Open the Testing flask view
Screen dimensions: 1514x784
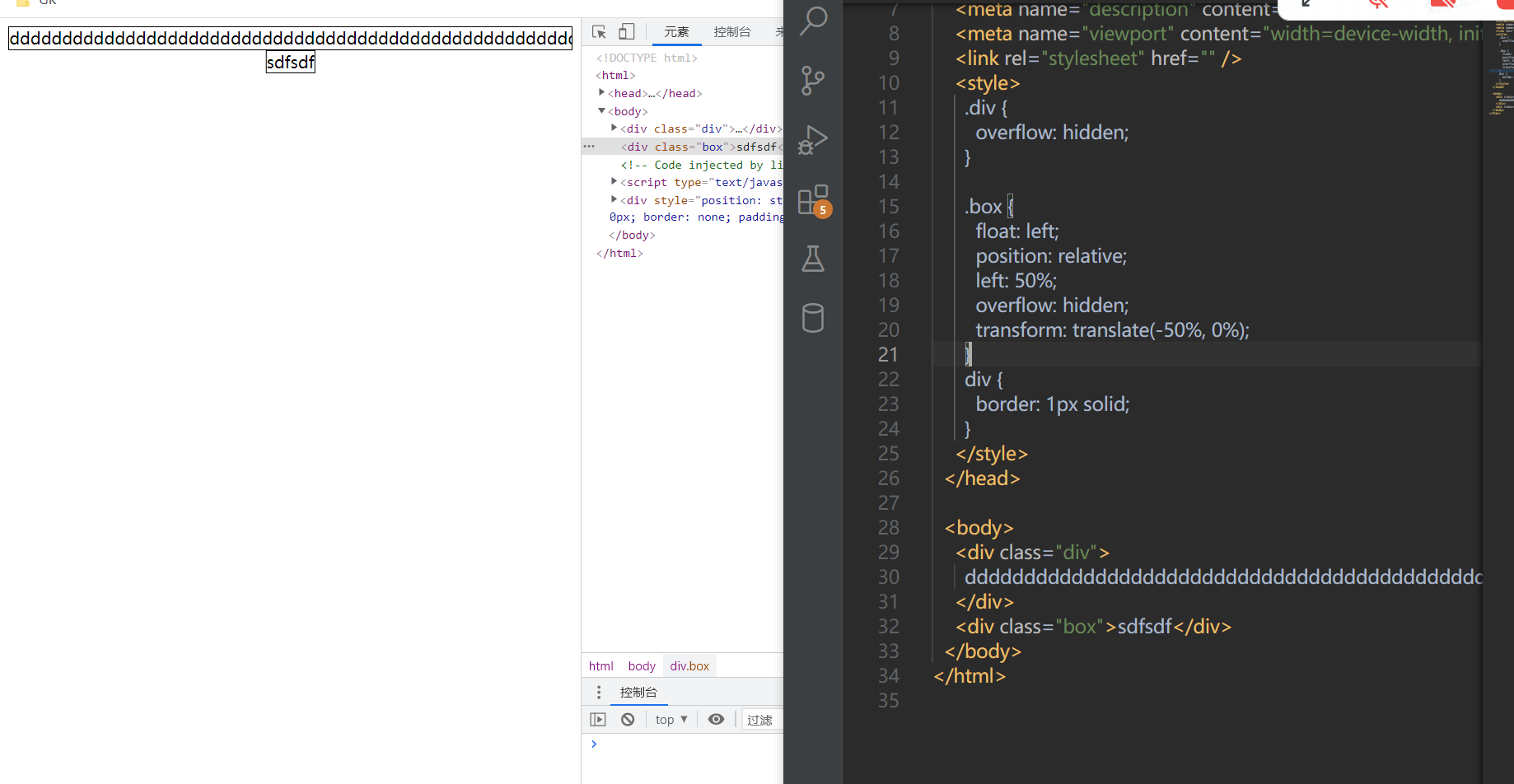tap(813, 259)
